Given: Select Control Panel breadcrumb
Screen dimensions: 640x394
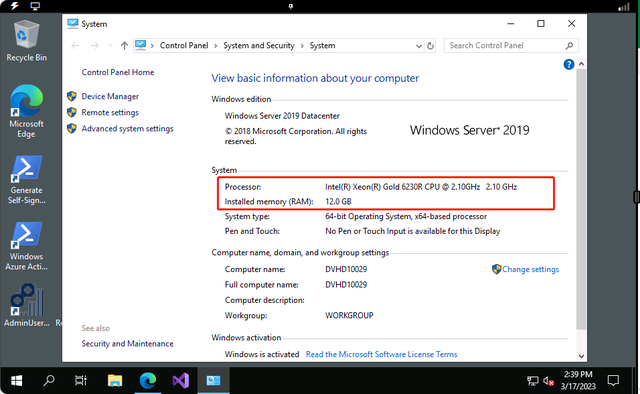Looking at the screenshot, I should pos(184,46).
